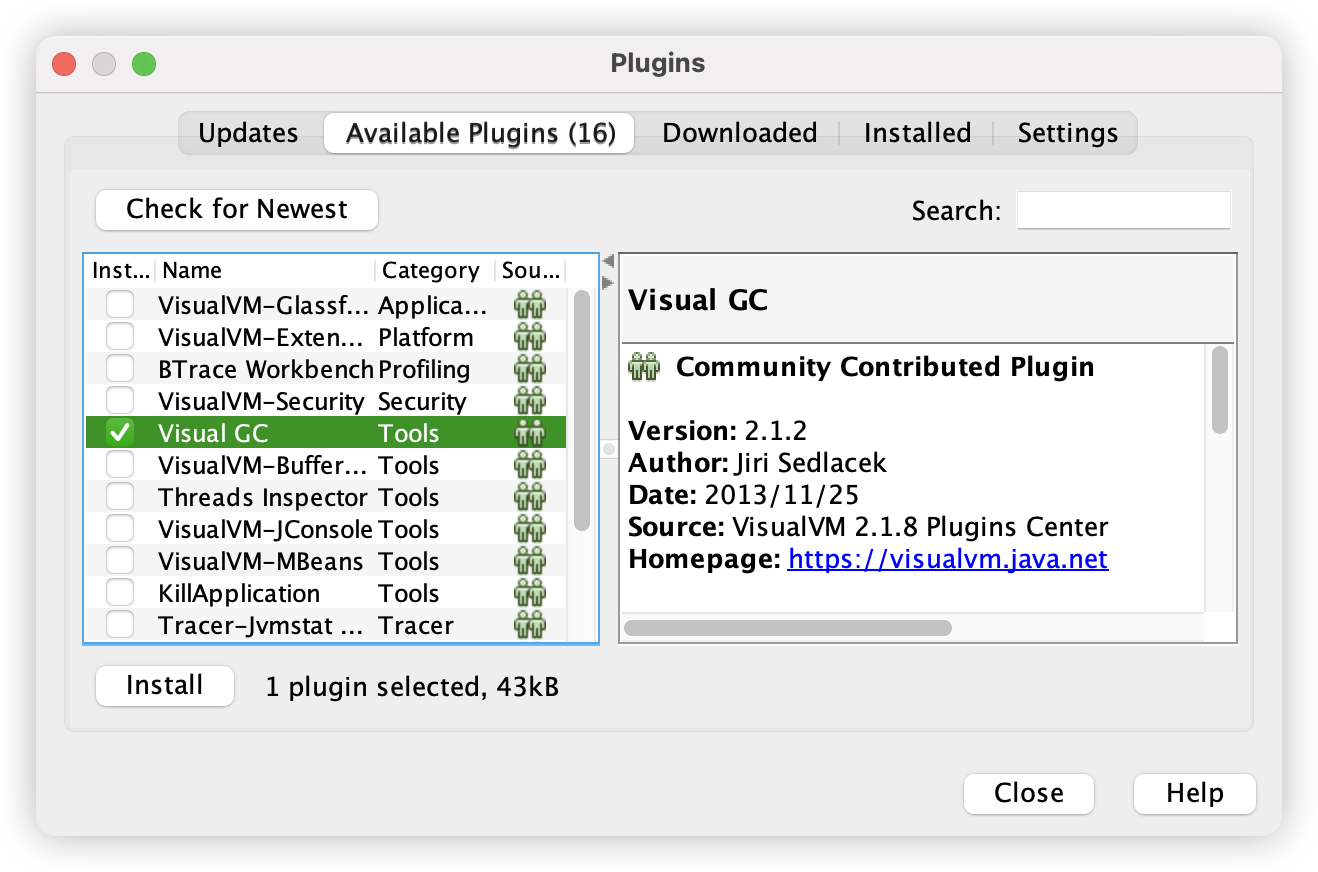Select the Threads Inspector plugin name
1318x872 pixels.
coord(262,497)
